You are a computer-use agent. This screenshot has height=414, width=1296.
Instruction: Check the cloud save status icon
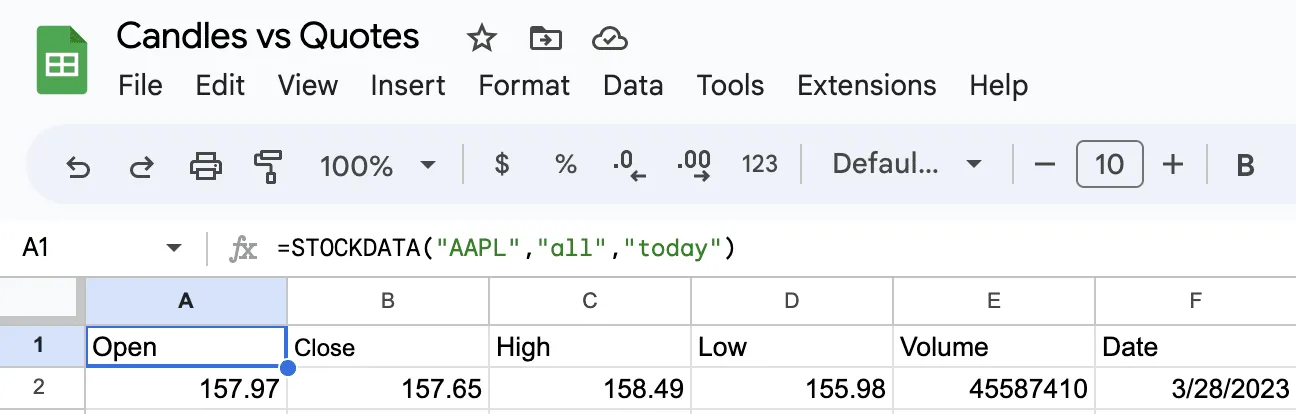[x=610, y=39]
